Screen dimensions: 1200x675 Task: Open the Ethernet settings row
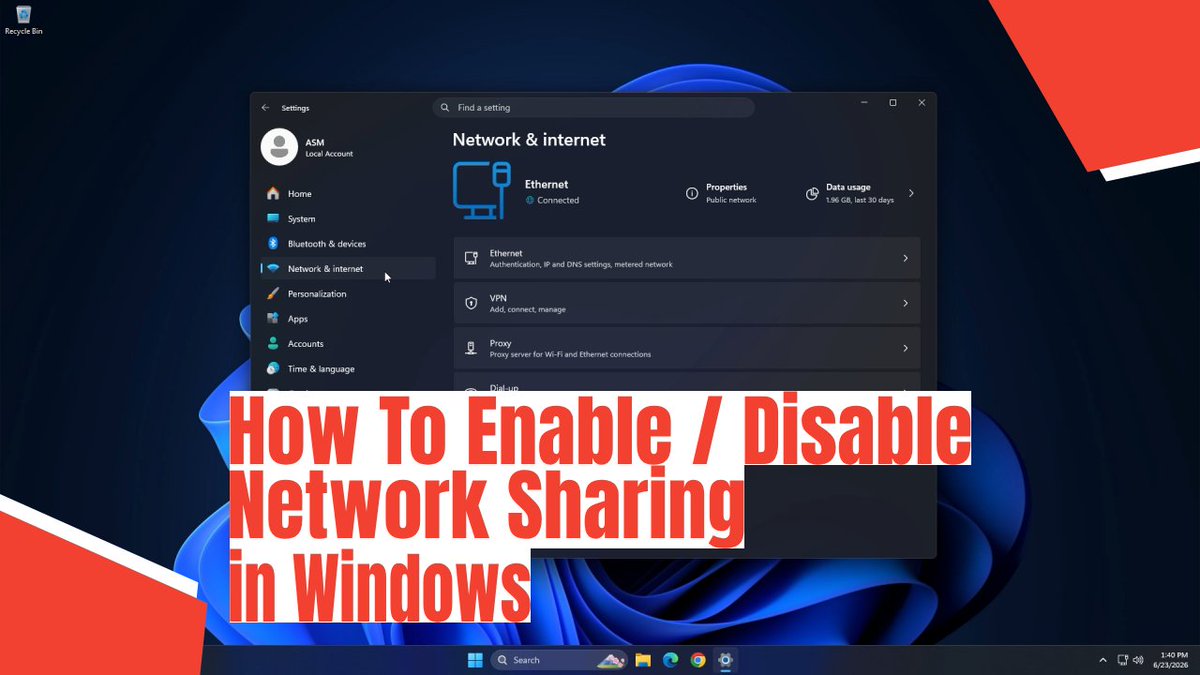(686, 258)
